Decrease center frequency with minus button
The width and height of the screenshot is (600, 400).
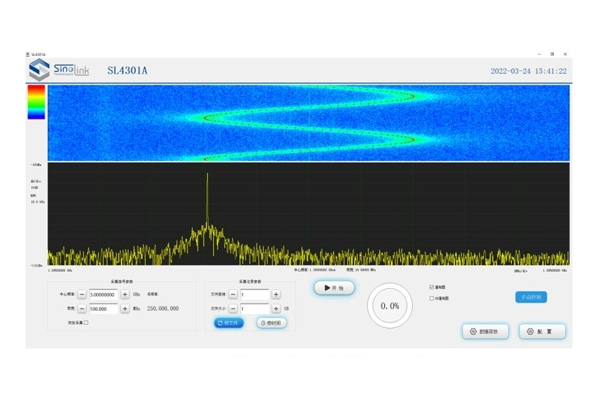[x=83, y=295]
